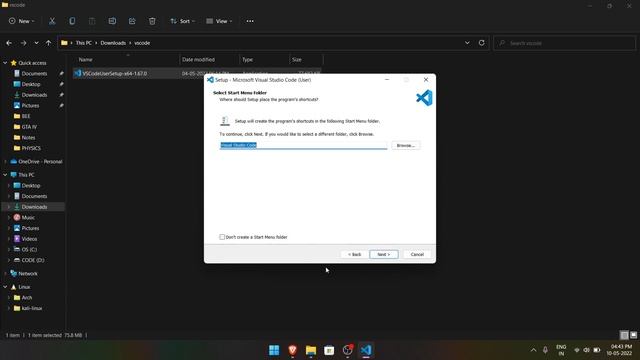Click the Rename icon in Explorer toolbar
Screen dimensions: 640x360
[x=112, y=21]
